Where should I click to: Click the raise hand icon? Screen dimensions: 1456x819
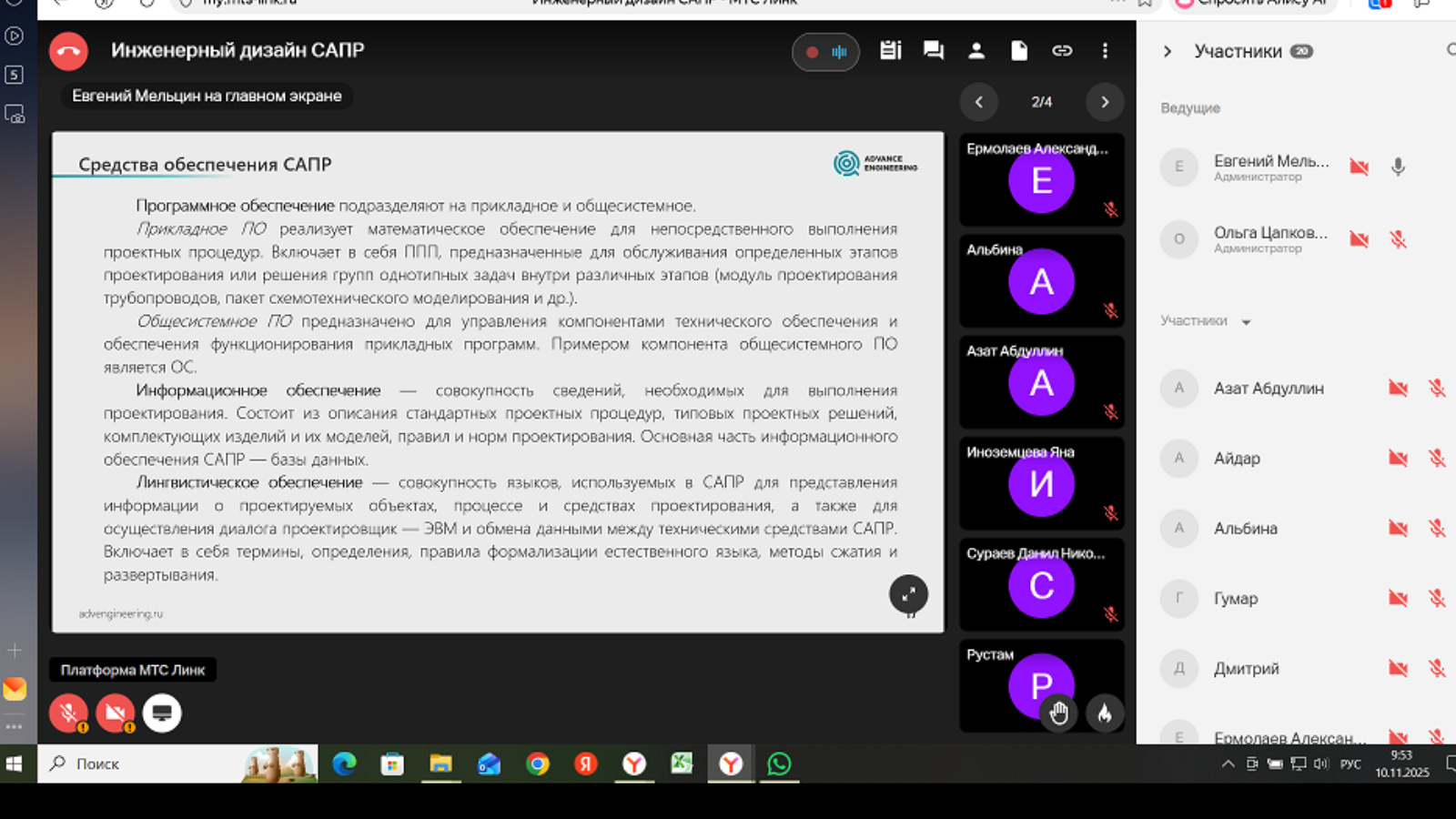tap(1058, 713)
